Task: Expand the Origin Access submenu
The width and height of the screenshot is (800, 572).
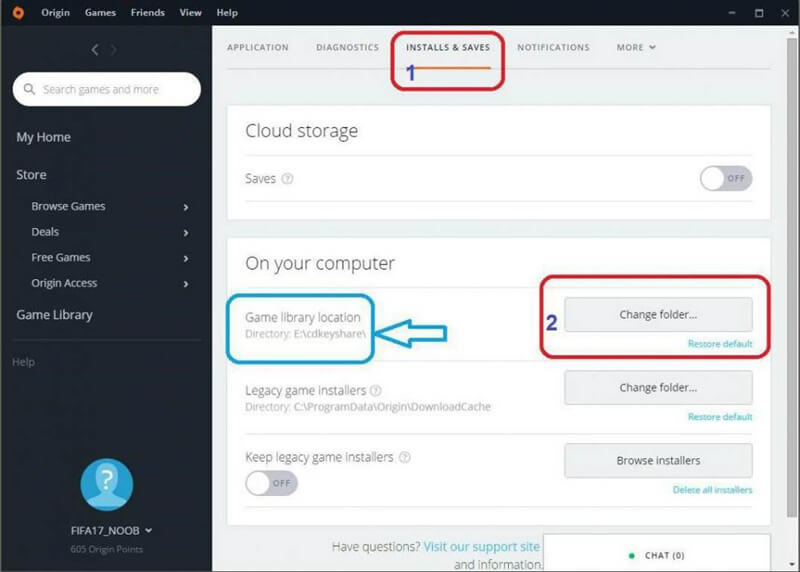Action: 186,284
